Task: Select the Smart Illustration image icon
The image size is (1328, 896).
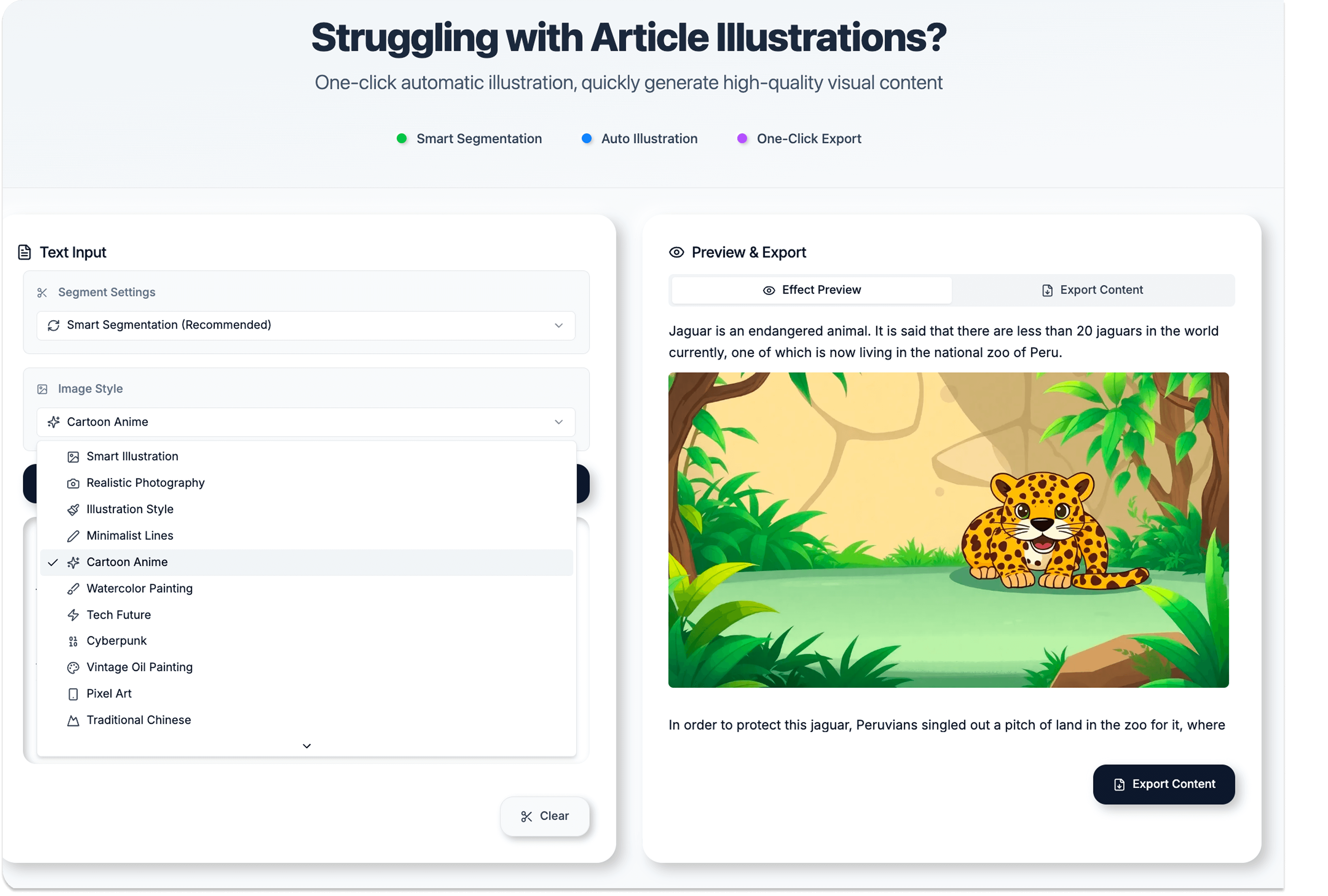Action: pyautogui.click(x=73, y=457)
